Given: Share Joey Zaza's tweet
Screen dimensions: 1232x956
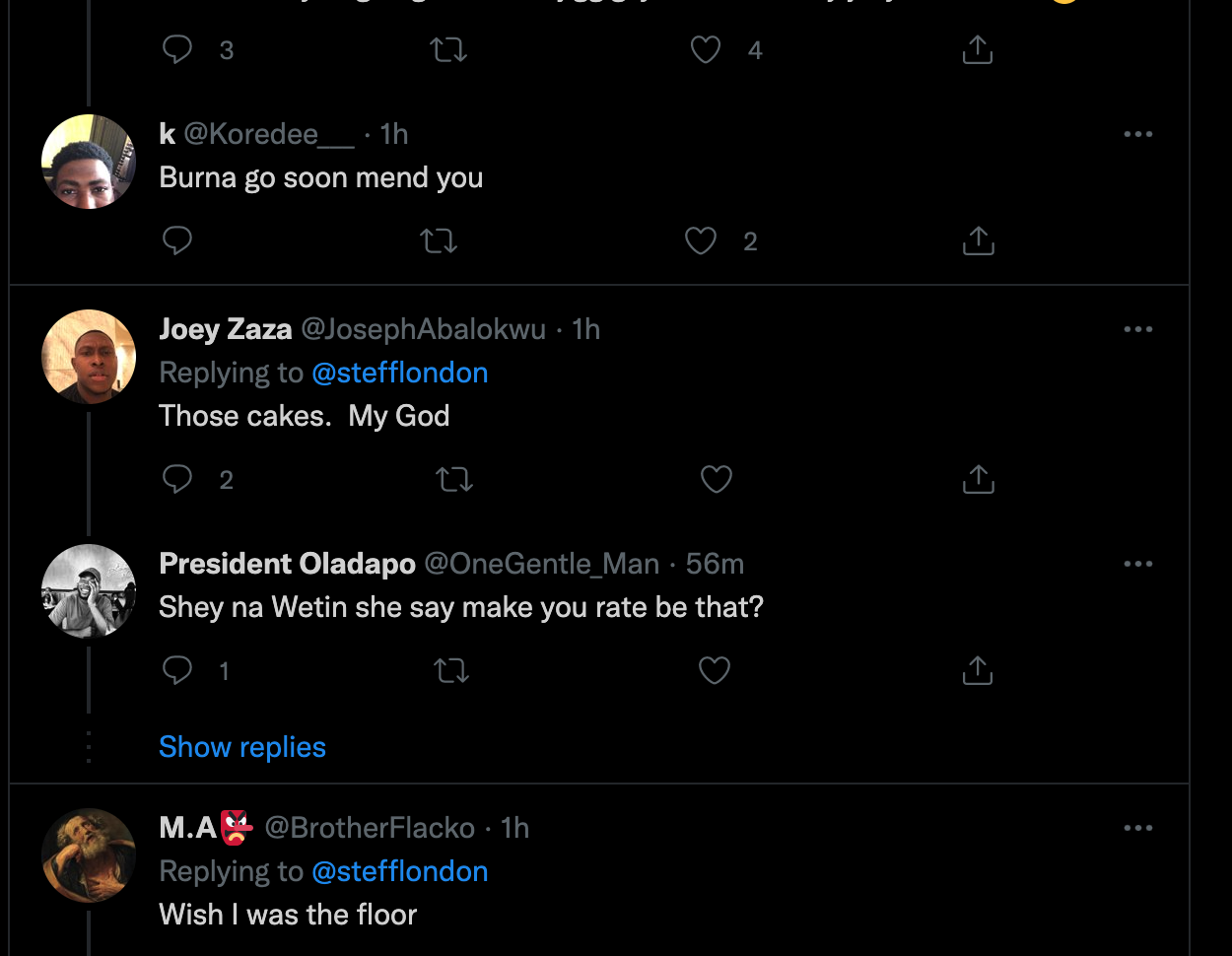Looking at the screenshot, I should (978, 479).
